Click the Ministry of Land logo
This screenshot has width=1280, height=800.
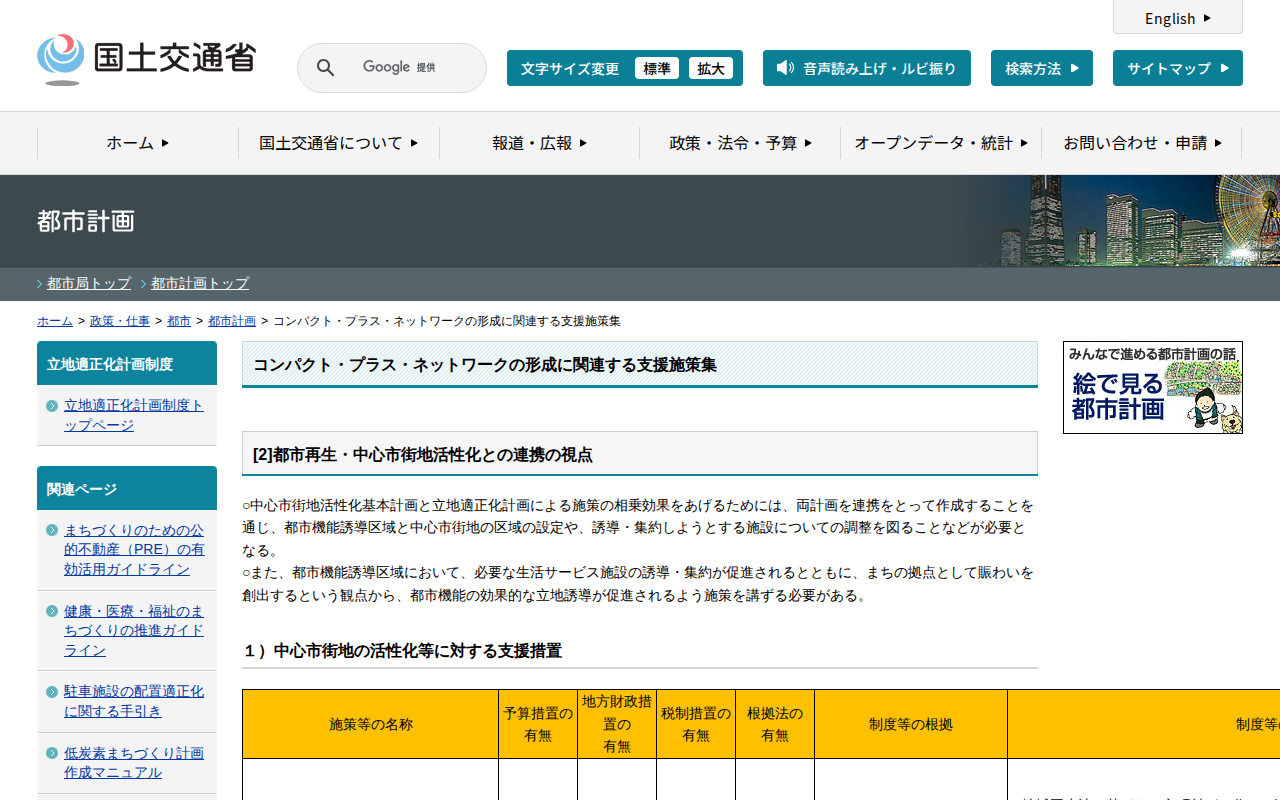146,59
